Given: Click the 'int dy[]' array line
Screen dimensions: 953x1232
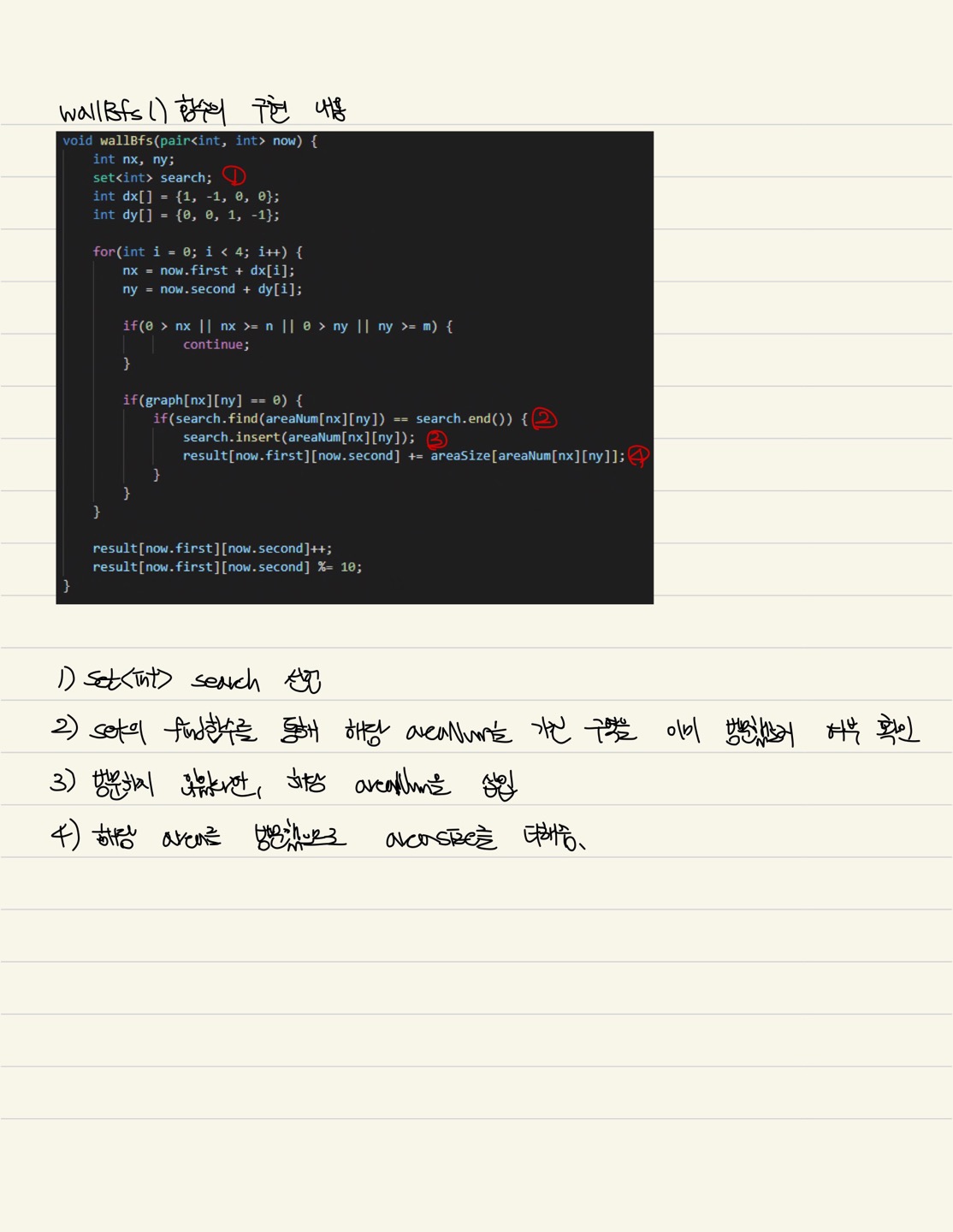Looking at the screenshot, I should click(186, 215).
